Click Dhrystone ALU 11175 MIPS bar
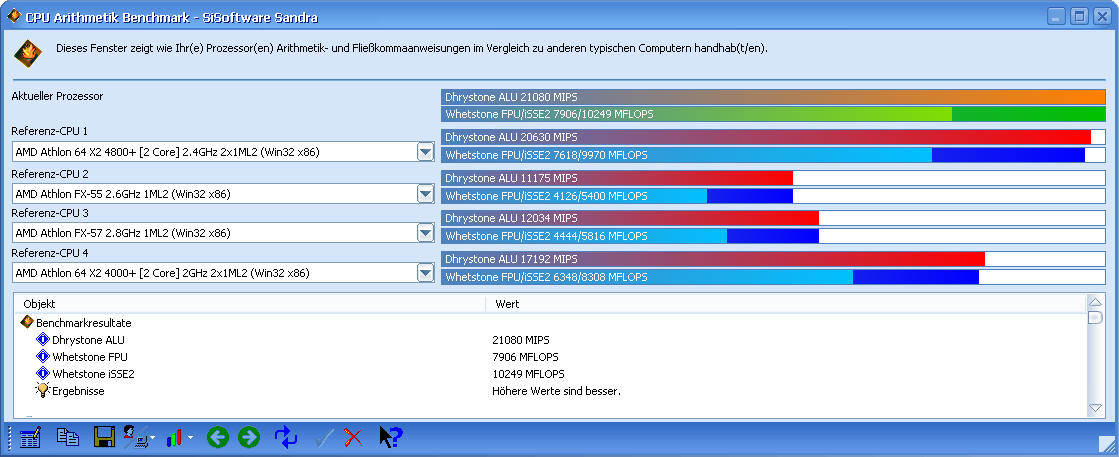Screen dimensions: 1119x457 tap(774, 178)
